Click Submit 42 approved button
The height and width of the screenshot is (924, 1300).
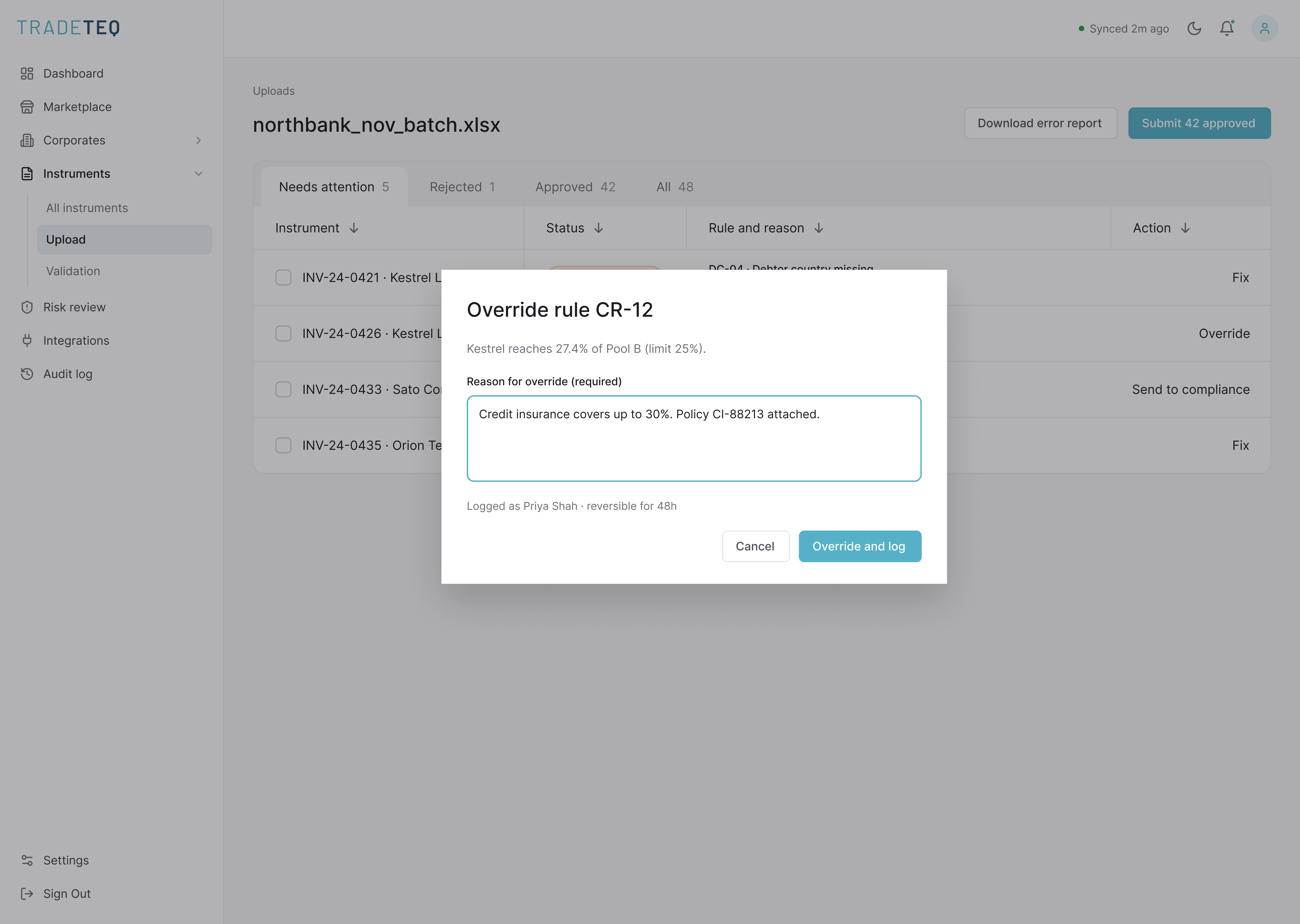coord(1199,123)
